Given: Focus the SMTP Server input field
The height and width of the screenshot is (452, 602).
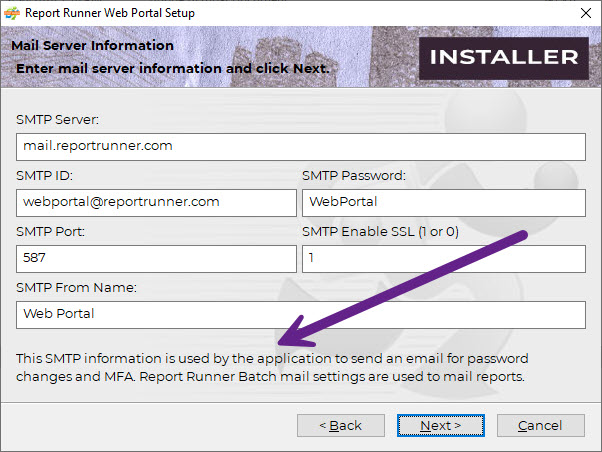Looking at the screenshot, I should click(300, 146).
